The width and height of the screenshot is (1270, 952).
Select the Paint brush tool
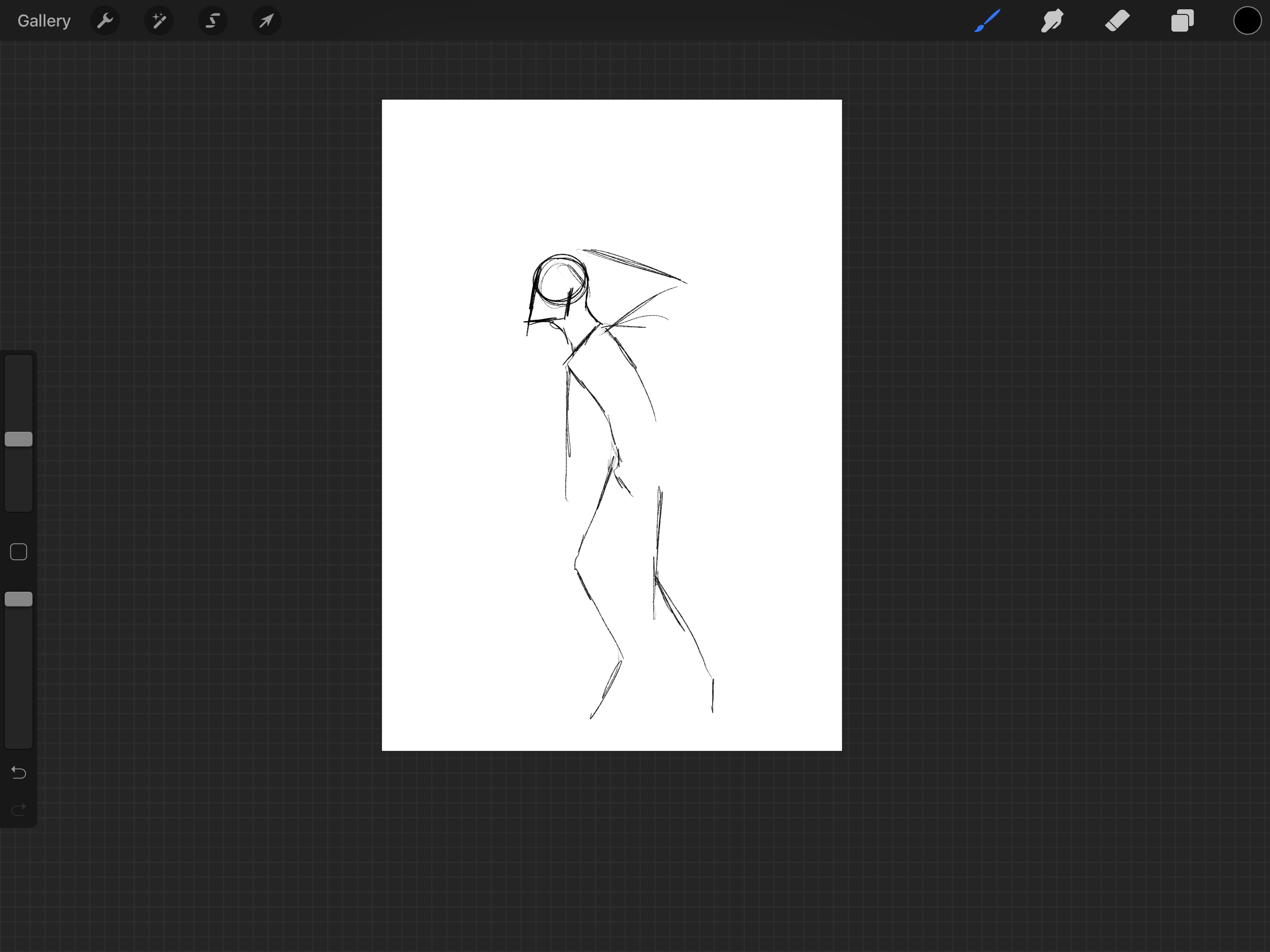tap(987, 20)
